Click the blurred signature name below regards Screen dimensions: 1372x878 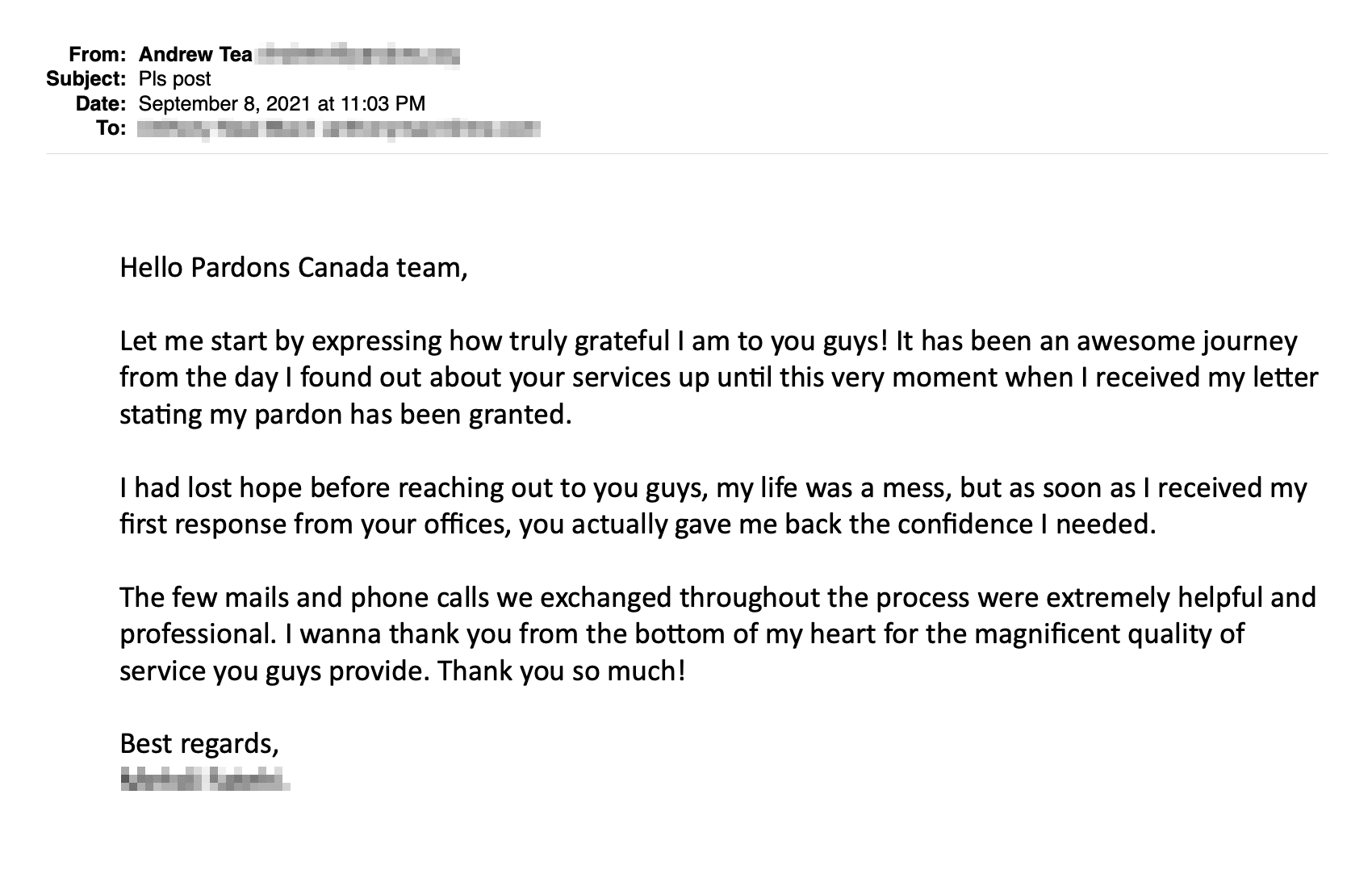204,780
